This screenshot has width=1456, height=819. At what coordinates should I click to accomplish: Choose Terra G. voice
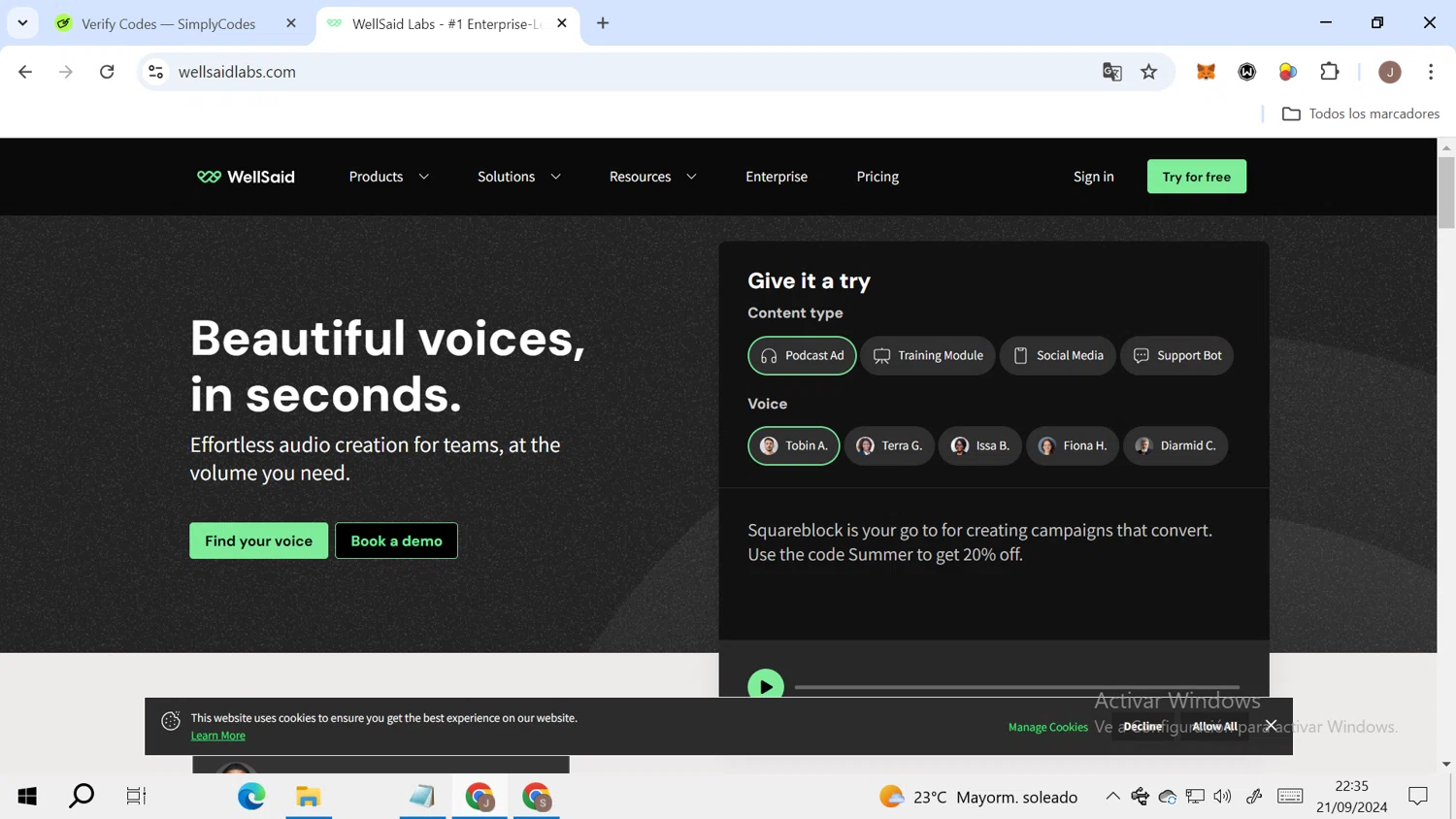tap(889, 445)
